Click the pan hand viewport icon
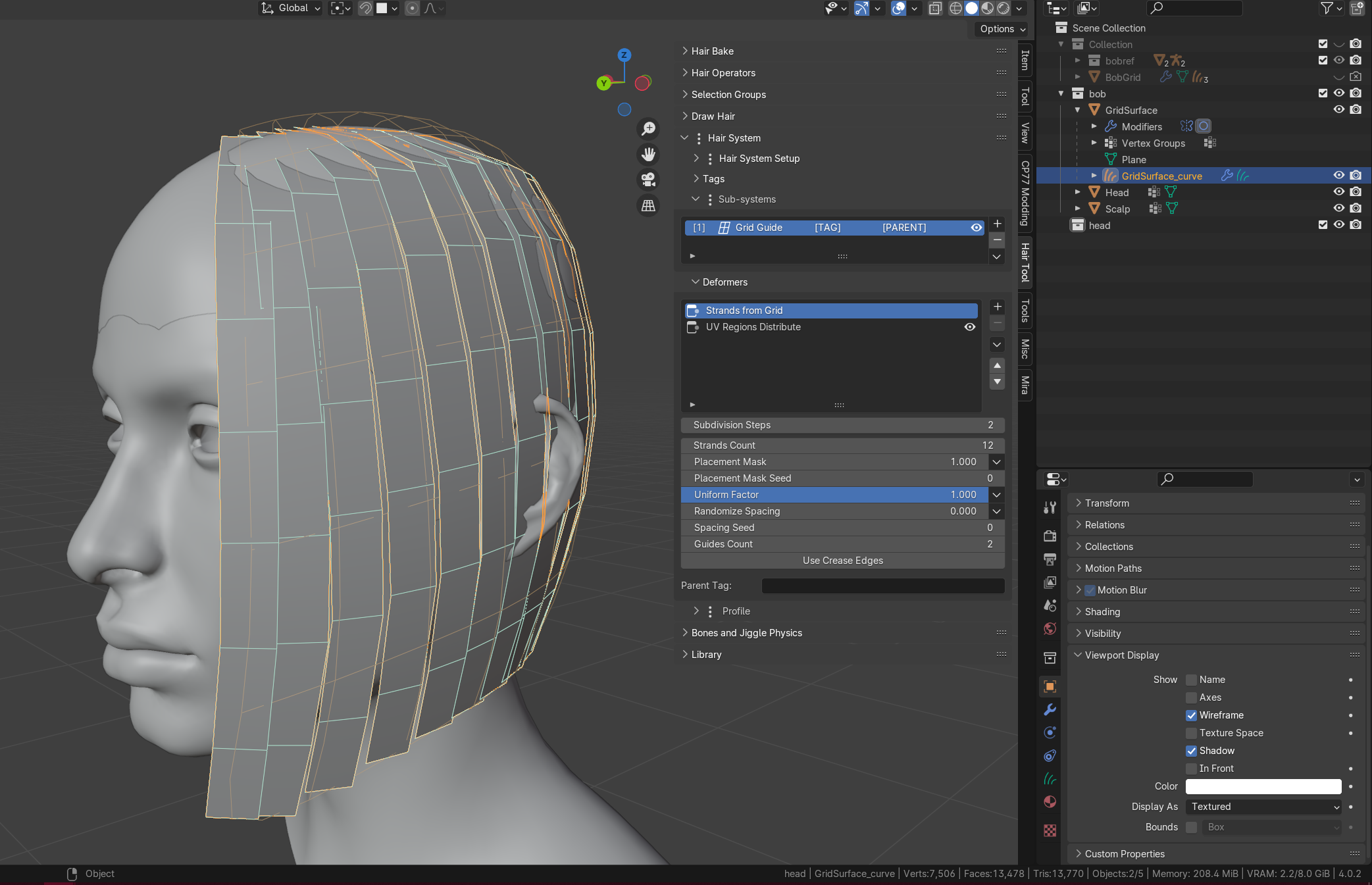This screenshot has height=885, width=1372. point(648,154)
